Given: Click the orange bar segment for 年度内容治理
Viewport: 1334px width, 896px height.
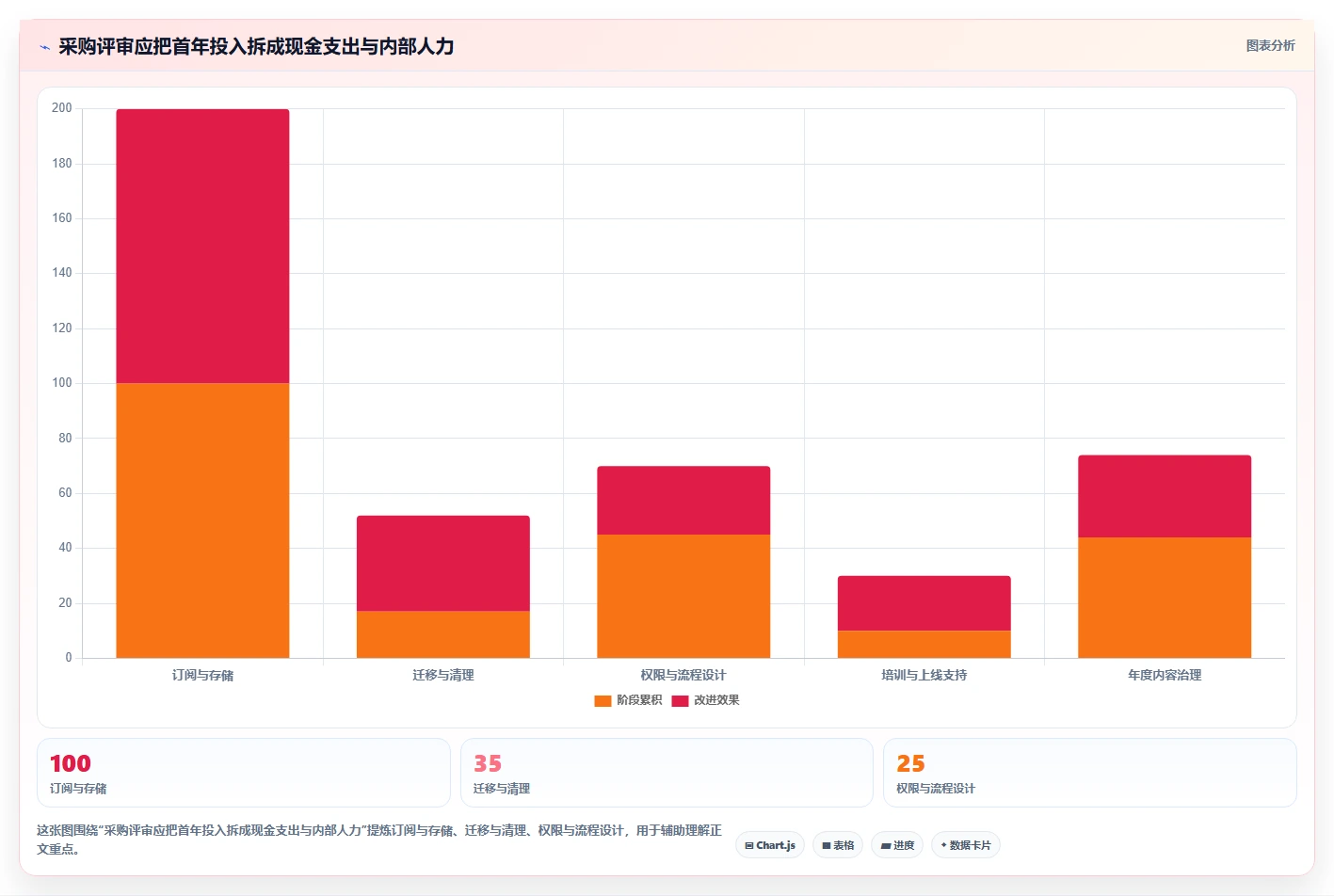Looking at the screenshot, I should click(x=1165, y=598).
